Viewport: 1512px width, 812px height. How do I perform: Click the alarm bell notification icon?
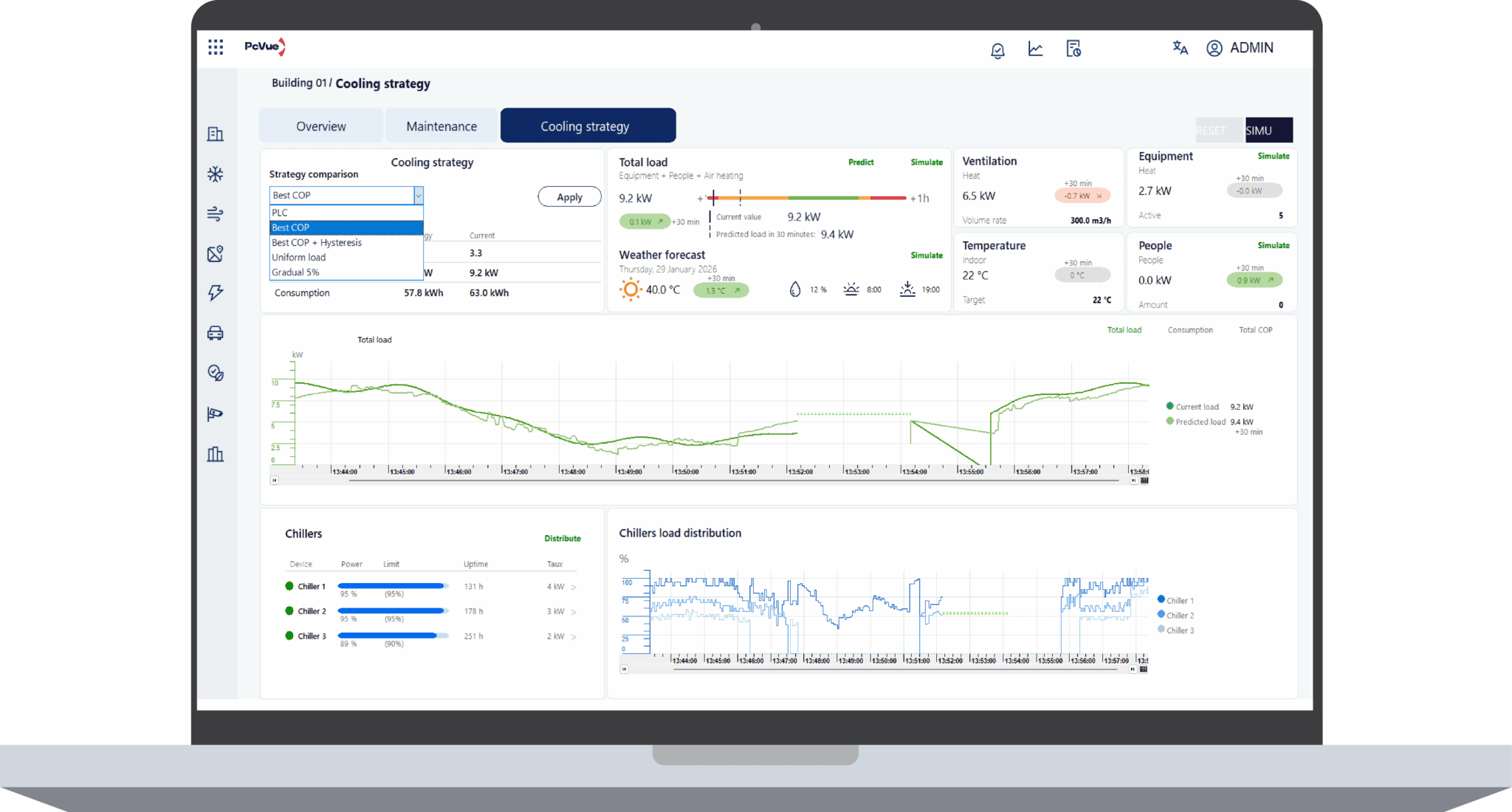click(x=997, y=49)
